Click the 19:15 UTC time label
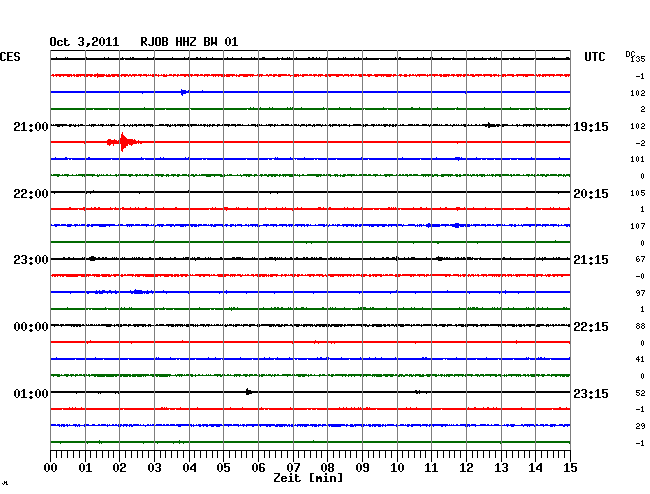Image resolution: width=650 pixels, height=494 pixels. [591, 126]
